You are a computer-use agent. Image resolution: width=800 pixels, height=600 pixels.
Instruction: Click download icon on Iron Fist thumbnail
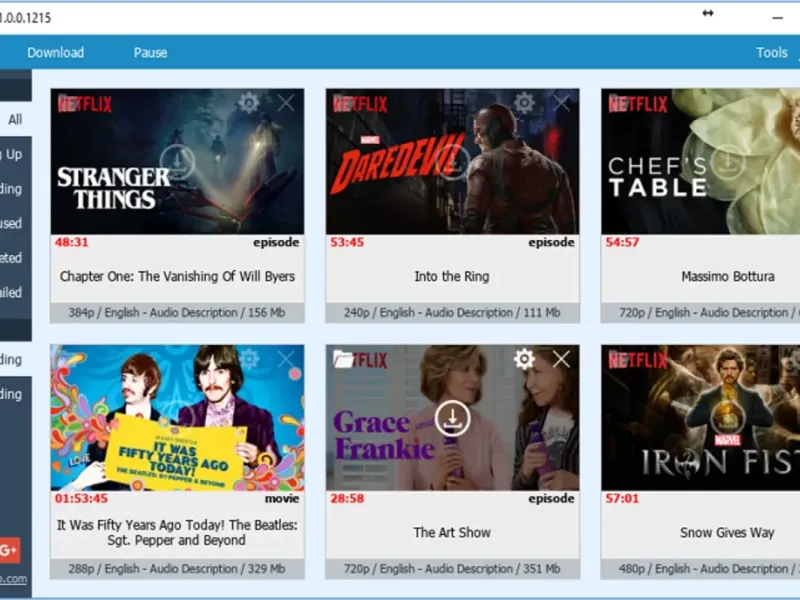728,418
